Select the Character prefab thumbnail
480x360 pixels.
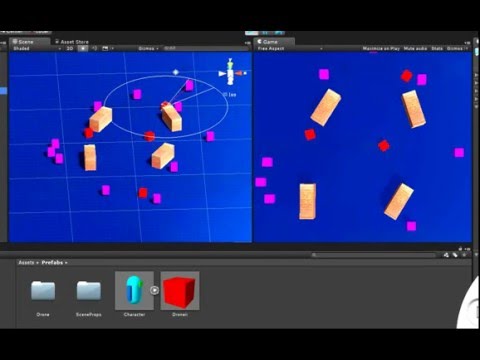click(134, 290)
